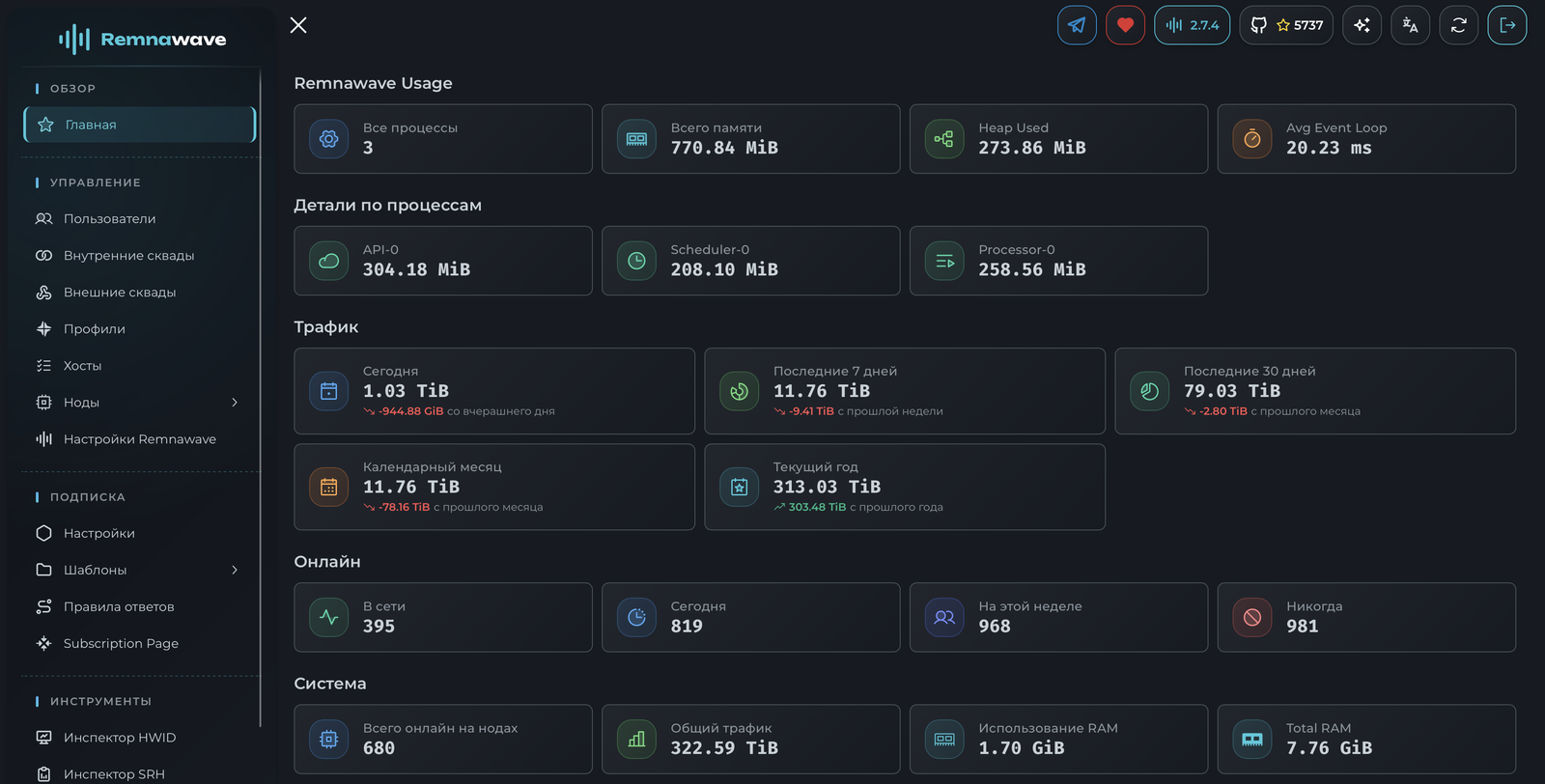1545x784 pixels.
Task: Go to Правила ответов
Action: tap(140, 606)
